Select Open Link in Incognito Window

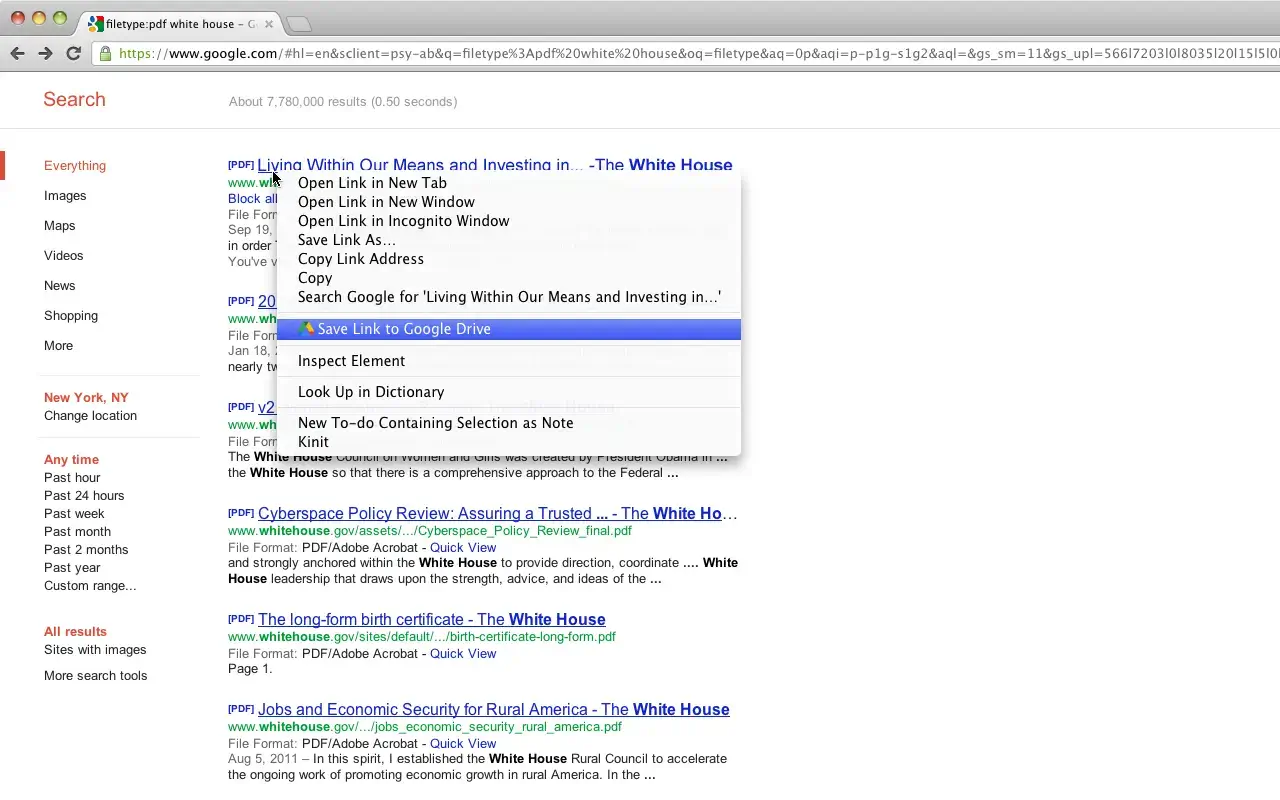404,221
